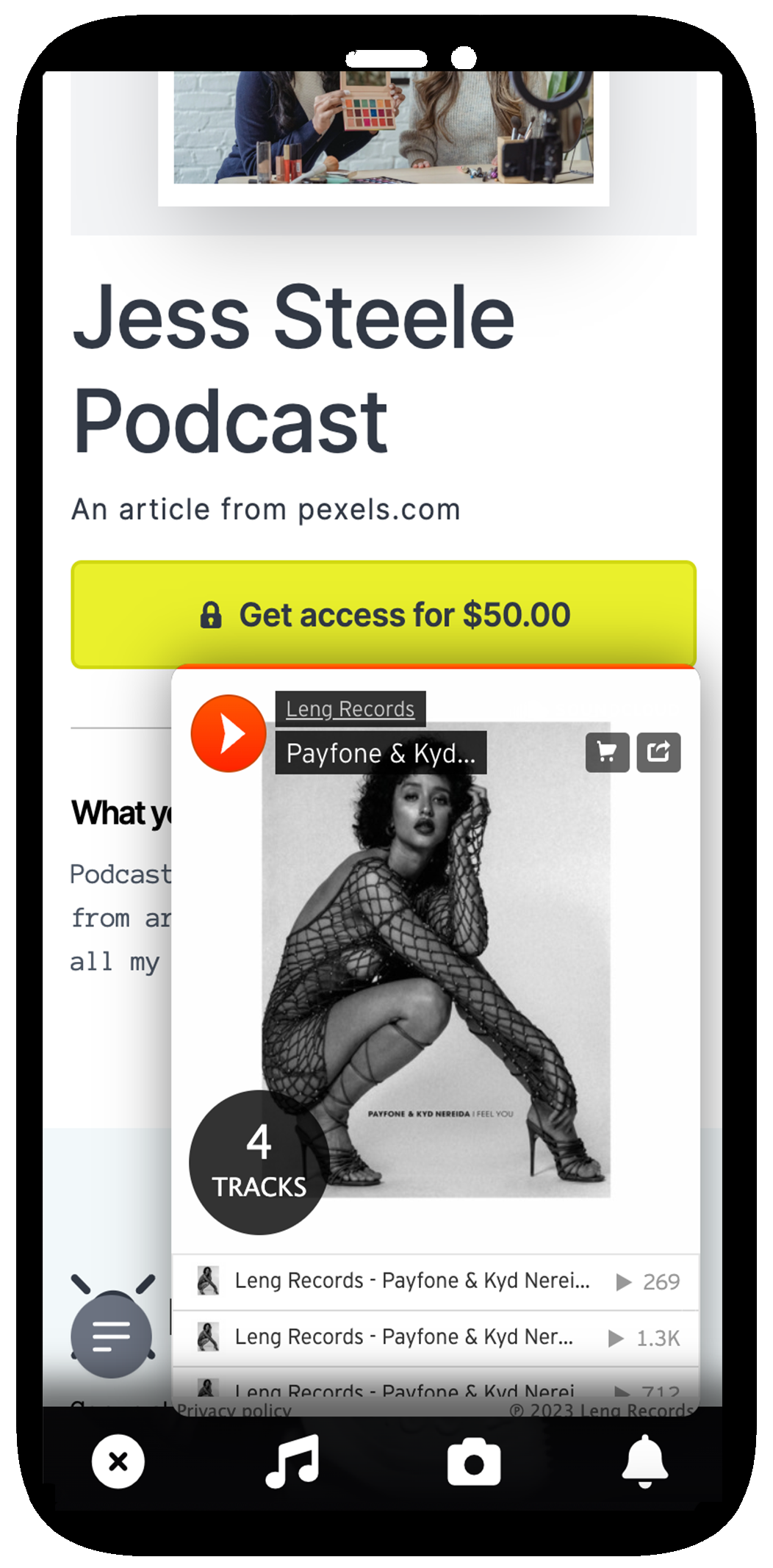Click the I Feel You album artwork

[x=436, y=960]
